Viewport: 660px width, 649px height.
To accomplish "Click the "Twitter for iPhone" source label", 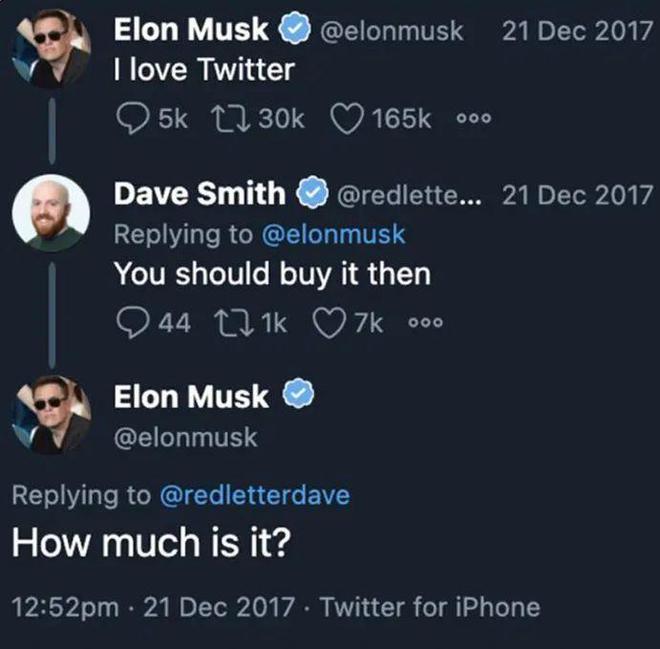I will [x=430, y=606].
